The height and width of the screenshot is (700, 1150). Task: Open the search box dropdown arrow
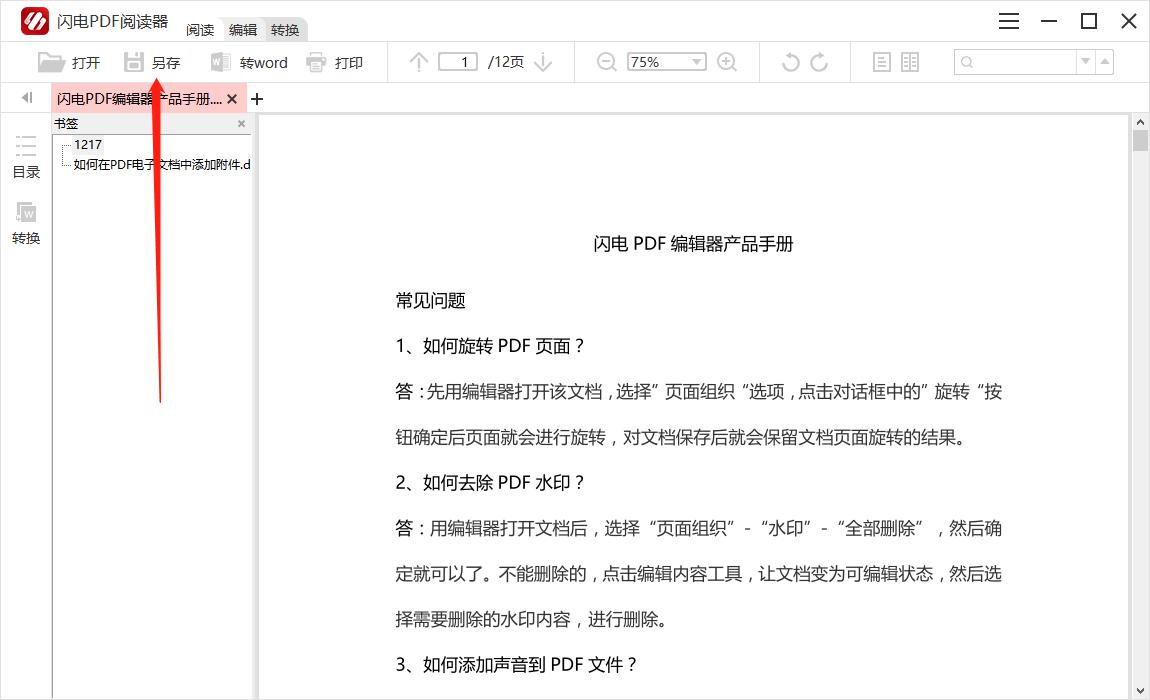click(x=1085, y=62)
